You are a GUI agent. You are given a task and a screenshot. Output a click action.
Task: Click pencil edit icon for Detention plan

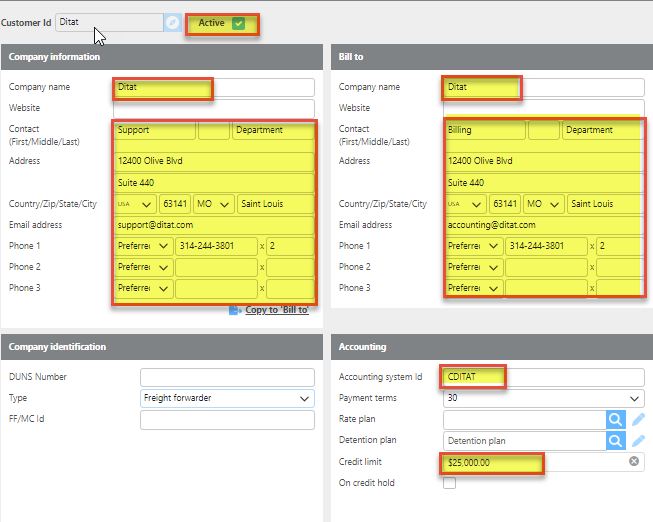pos(638,441)
